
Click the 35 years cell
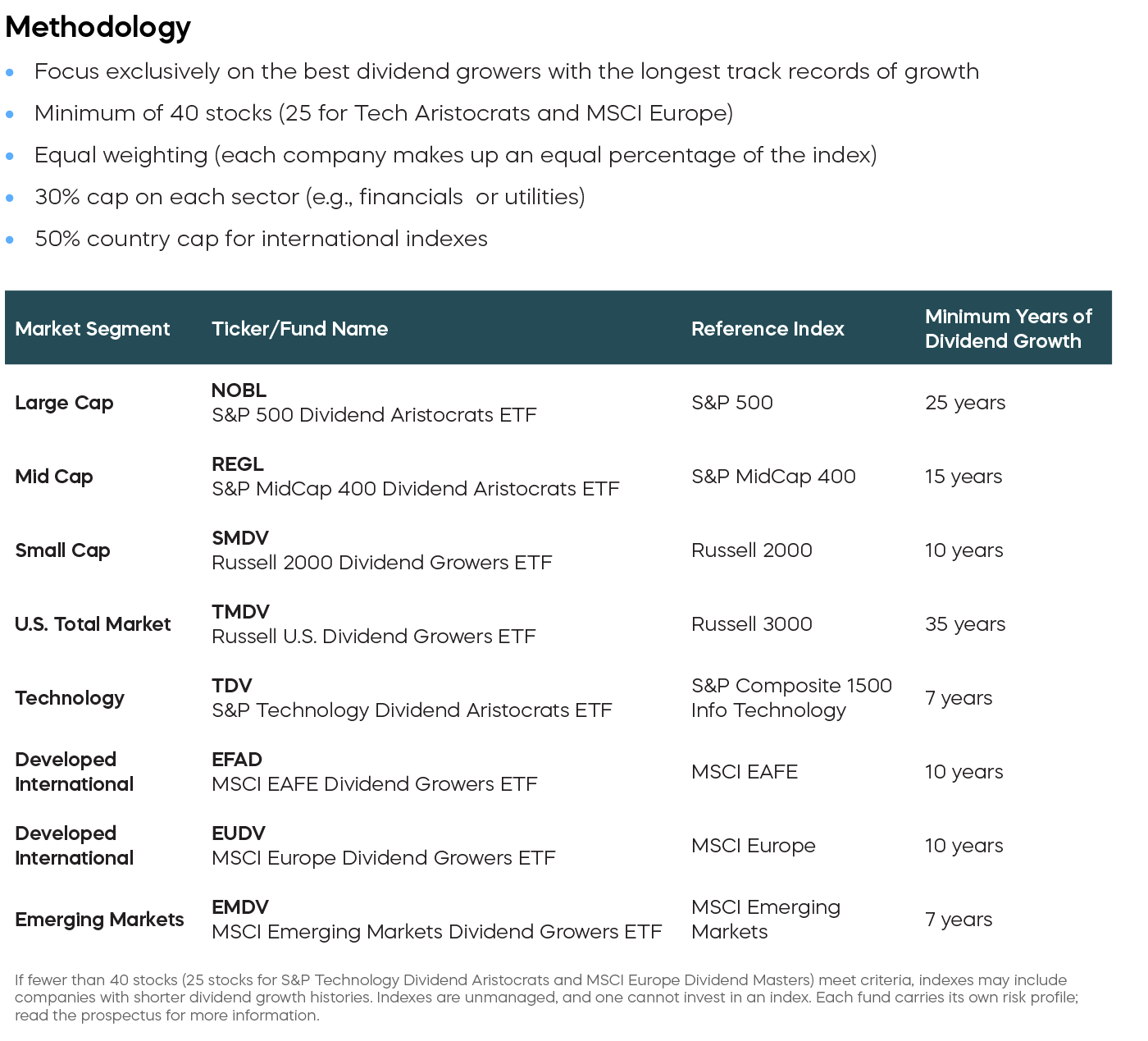point(965,624)
